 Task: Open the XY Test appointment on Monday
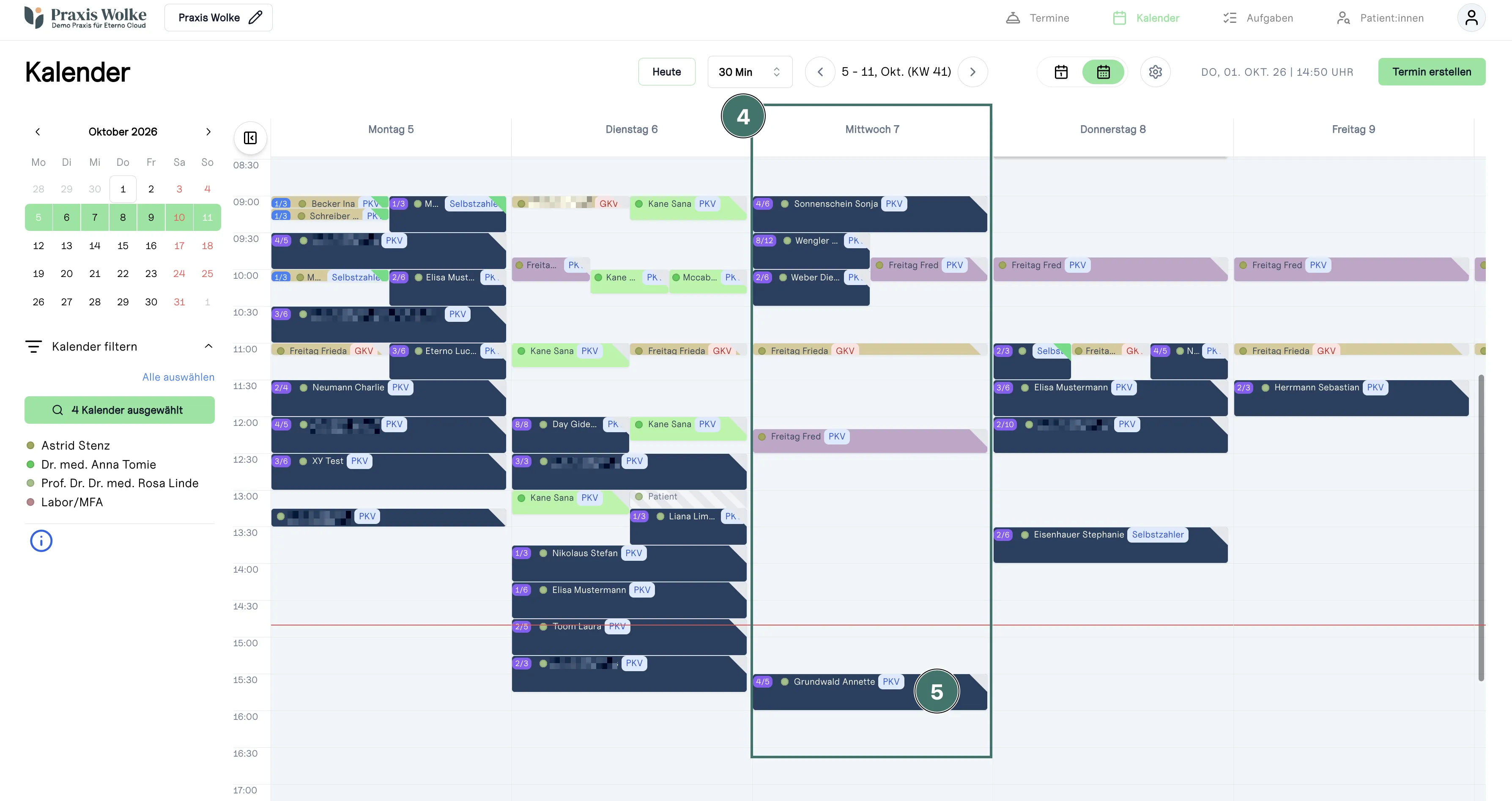coord(388,472)
